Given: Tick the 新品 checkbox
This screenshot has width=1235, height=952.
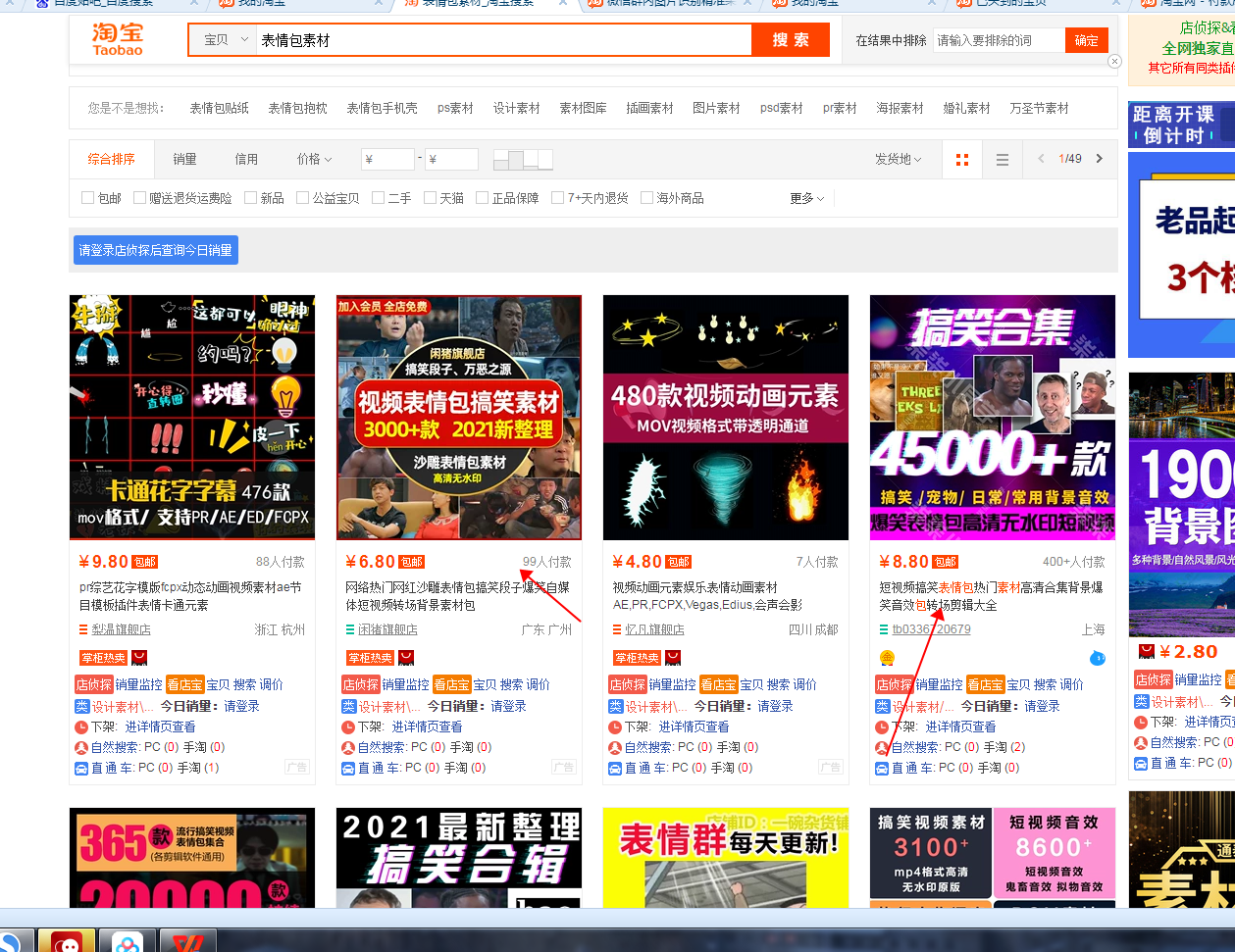Looking at the screenshot, I should pos(250,198).
